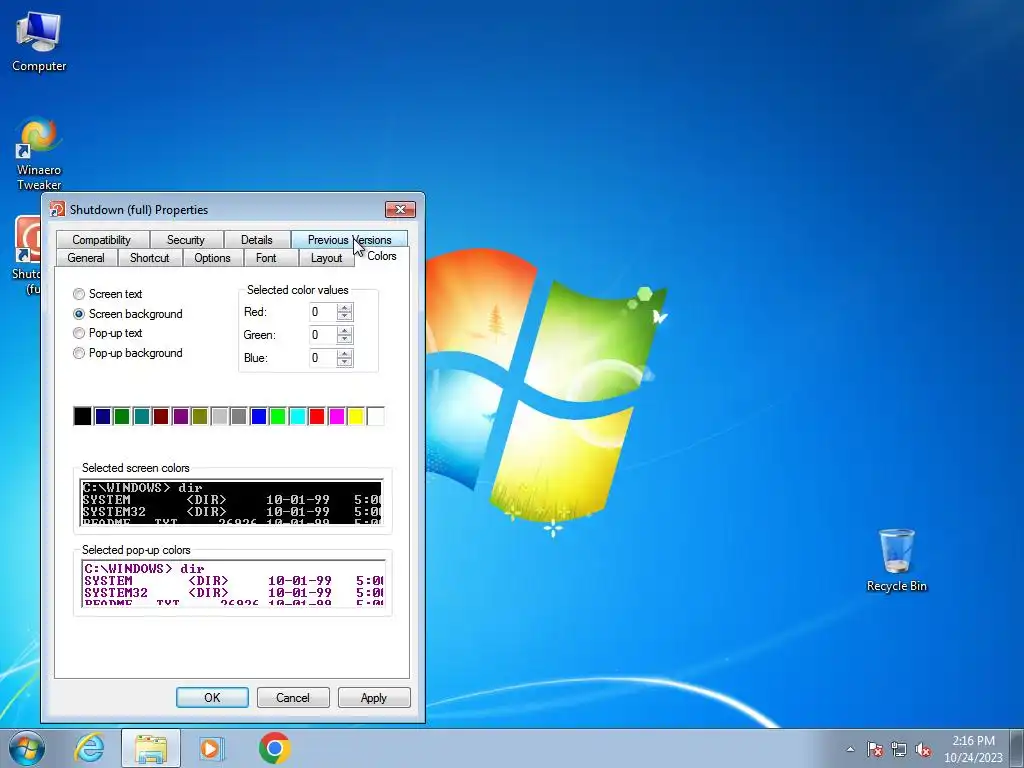Select the Screen background radio button

(x=79, y=313)
